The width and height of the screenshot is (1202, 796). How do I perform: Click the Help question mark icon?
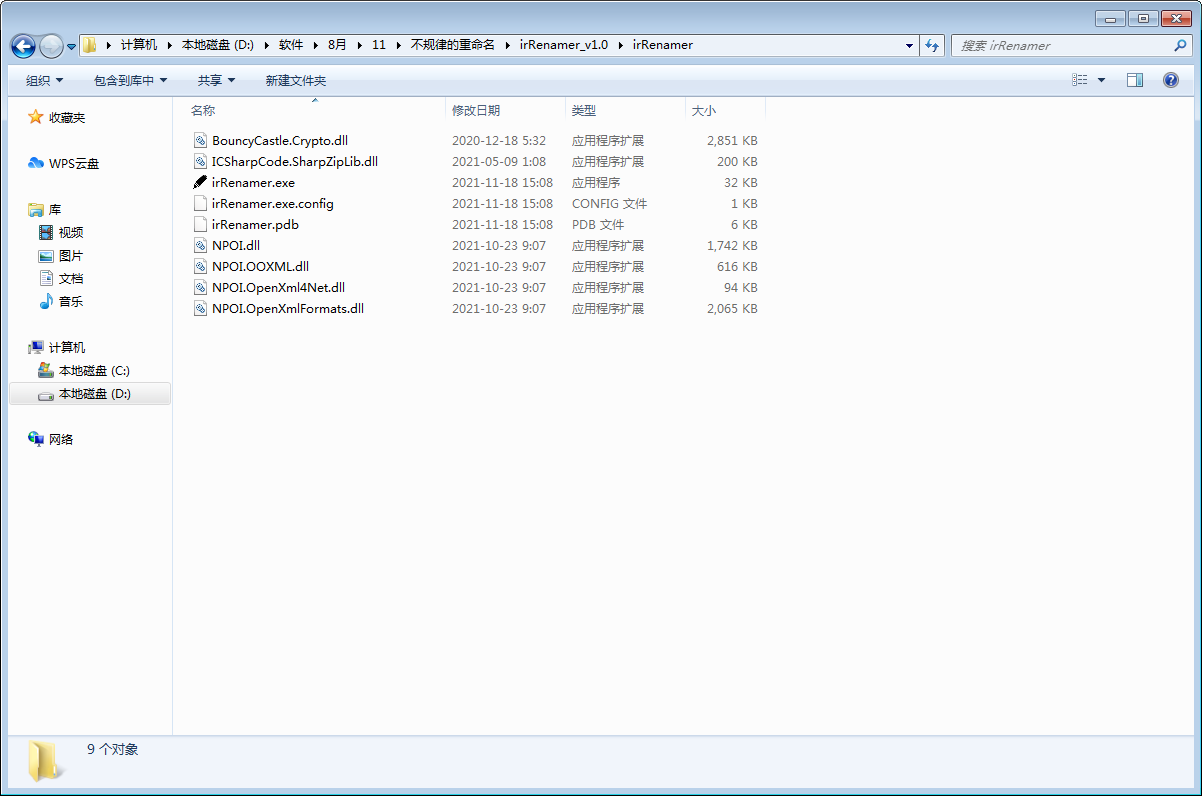(x=1171, y=80)
